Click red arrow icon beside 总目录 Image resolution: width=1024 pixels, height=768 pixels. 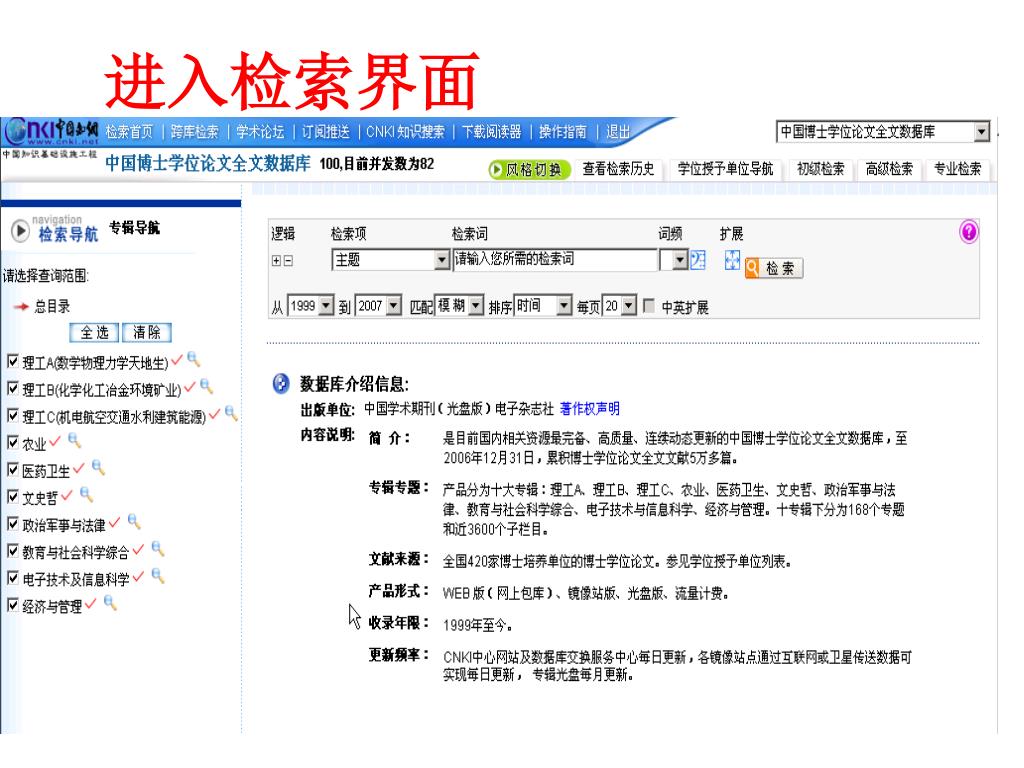tap(22, 306)
